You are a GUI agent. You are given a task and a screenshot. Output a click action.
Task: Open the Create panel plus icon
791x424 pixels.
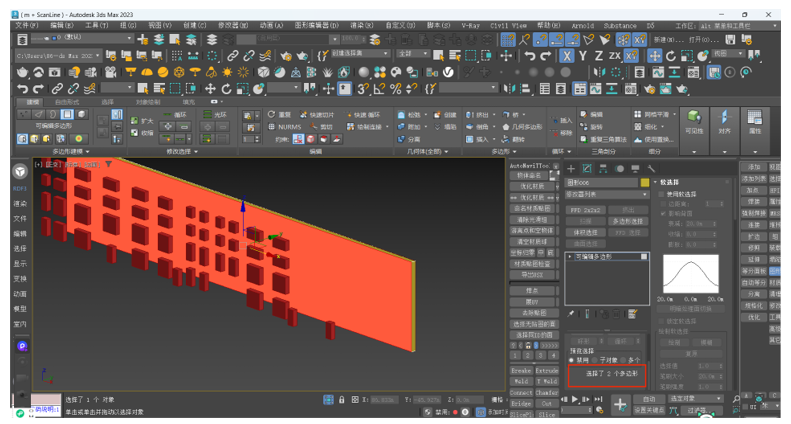click(x=571, y=168)
